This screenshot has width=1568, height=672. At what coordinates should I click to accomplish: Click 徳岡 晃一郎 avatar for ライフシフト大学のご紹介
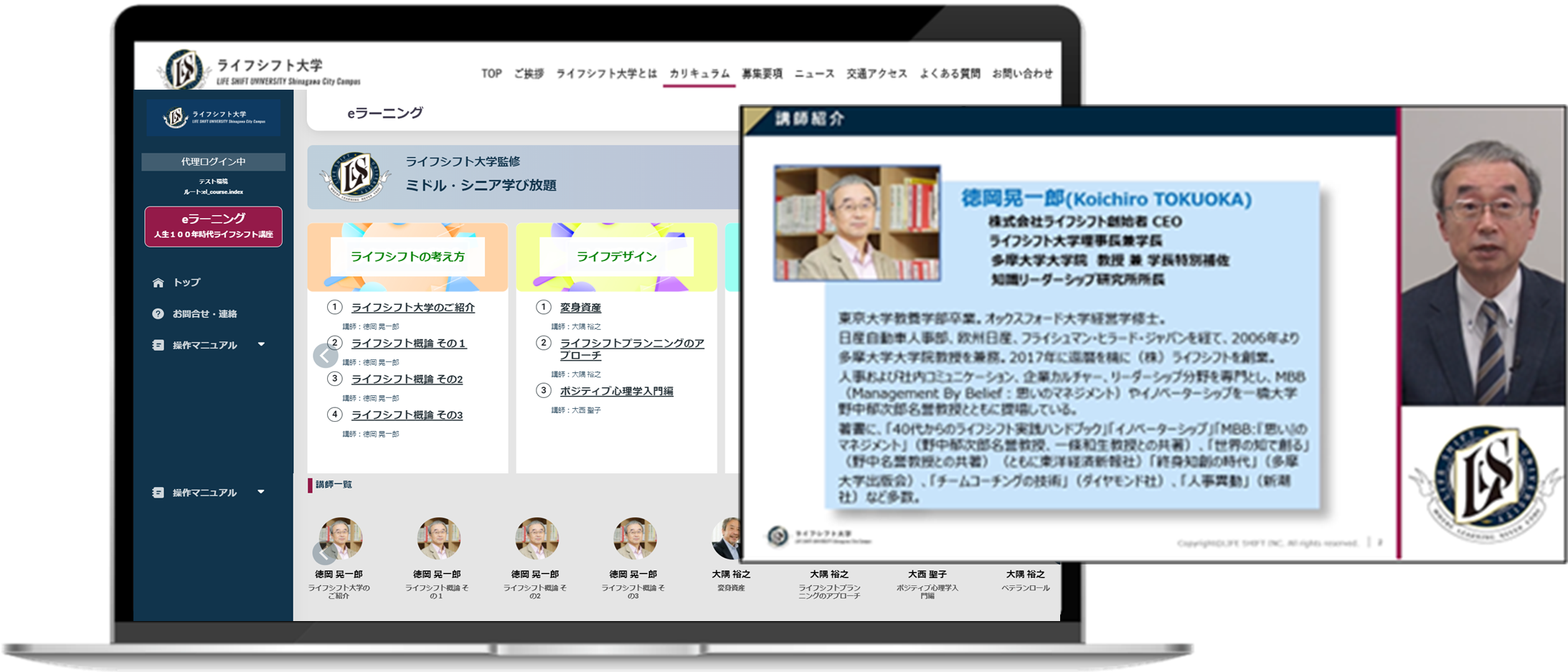[x=341, y=539]
